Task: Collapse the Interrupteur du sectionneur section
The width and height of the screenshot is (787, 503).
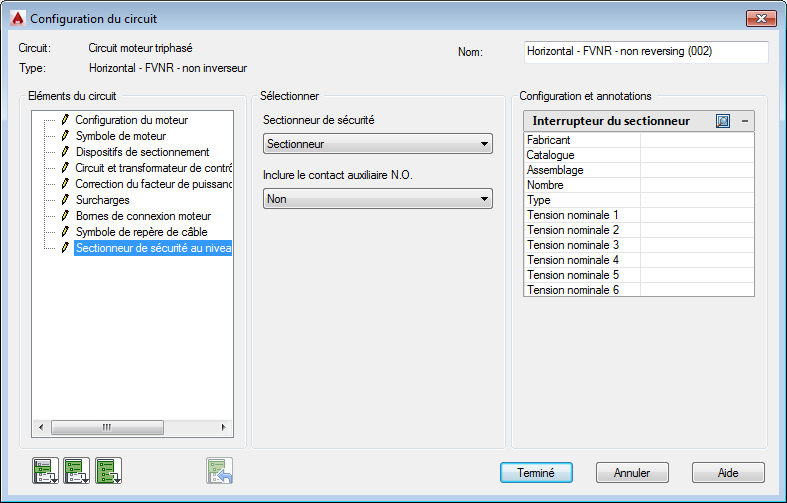Action: coord(744,121)
